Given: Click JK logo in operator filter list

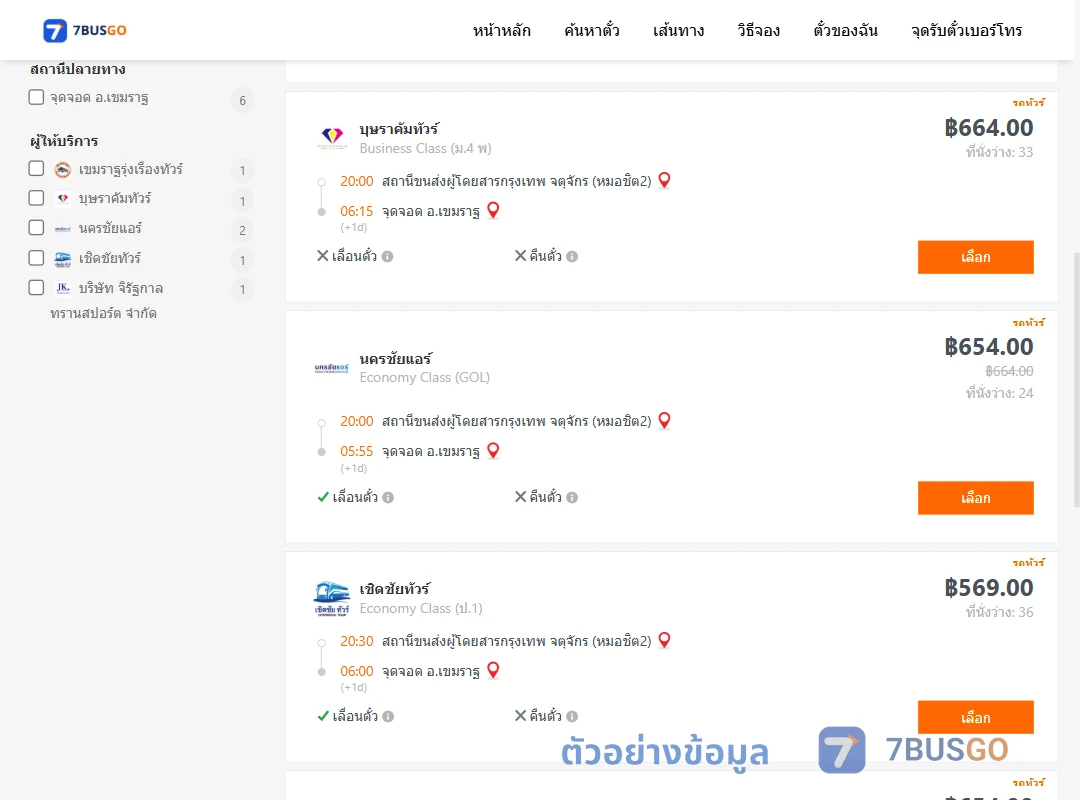Looking at the screenshot, I should pos(63,288).
